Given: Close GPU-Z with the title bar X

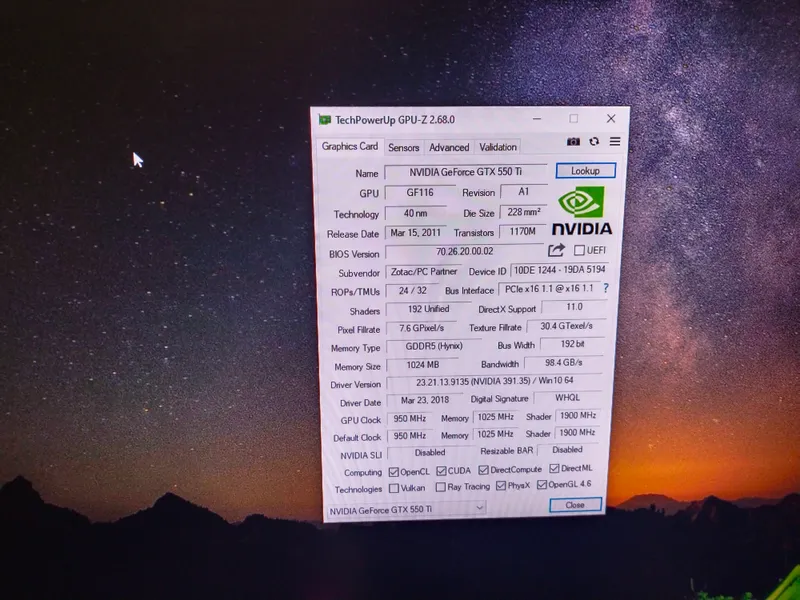Looking at the screenshot, I should (611, 118).
